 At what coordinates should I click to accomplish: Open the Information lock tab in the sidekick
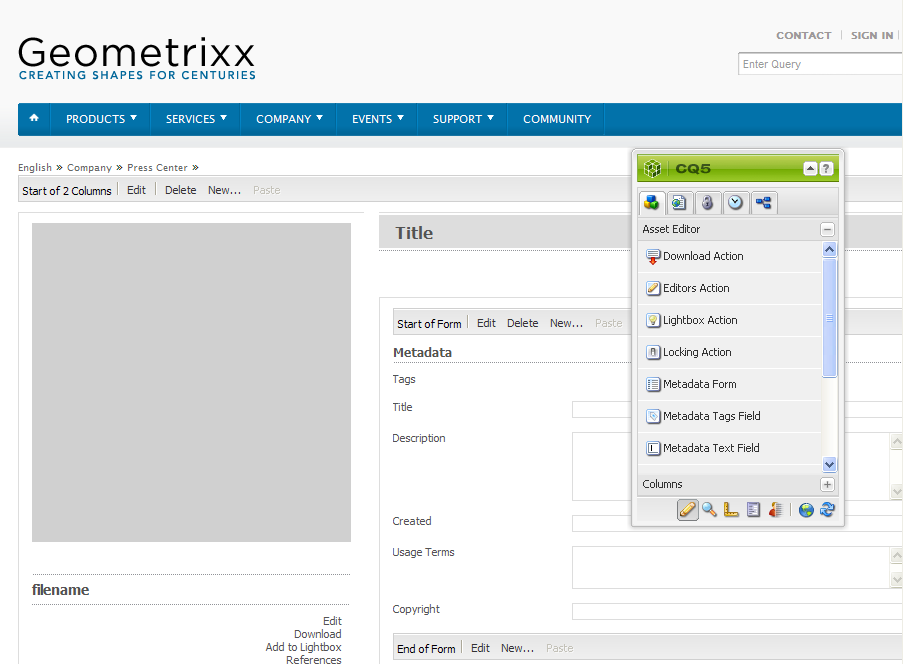point(707,203)
